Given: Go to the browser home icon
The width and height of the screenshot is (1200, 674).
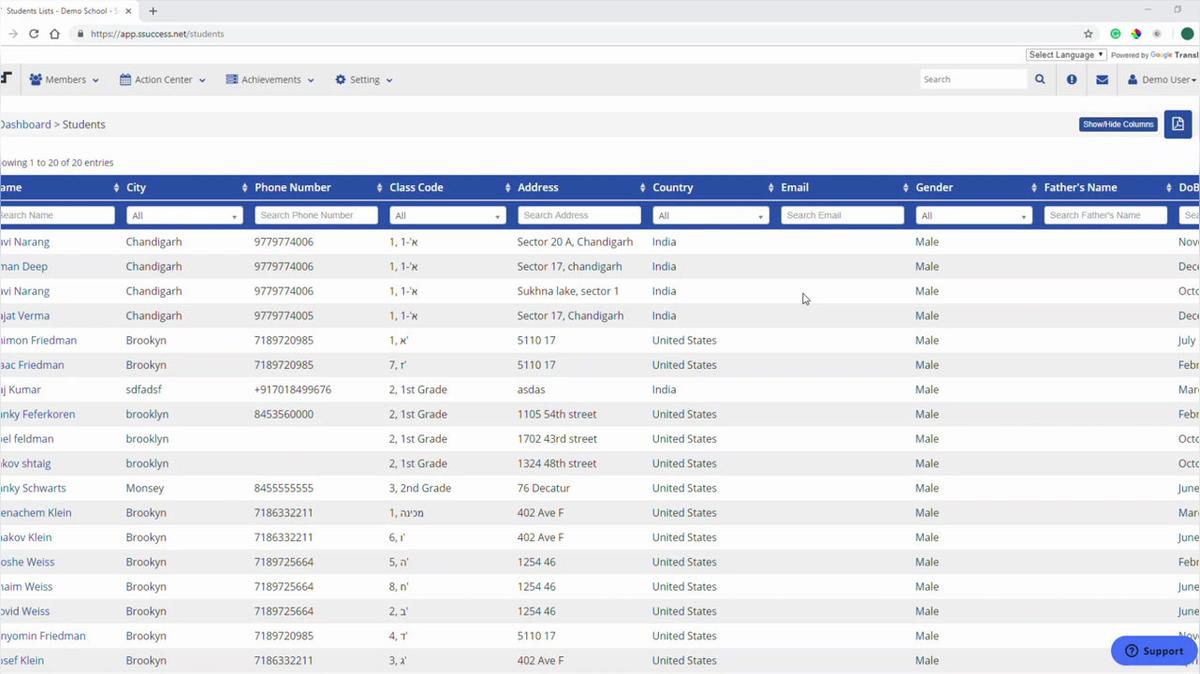Looking at the screenshot, I should [x=55, y=33].
